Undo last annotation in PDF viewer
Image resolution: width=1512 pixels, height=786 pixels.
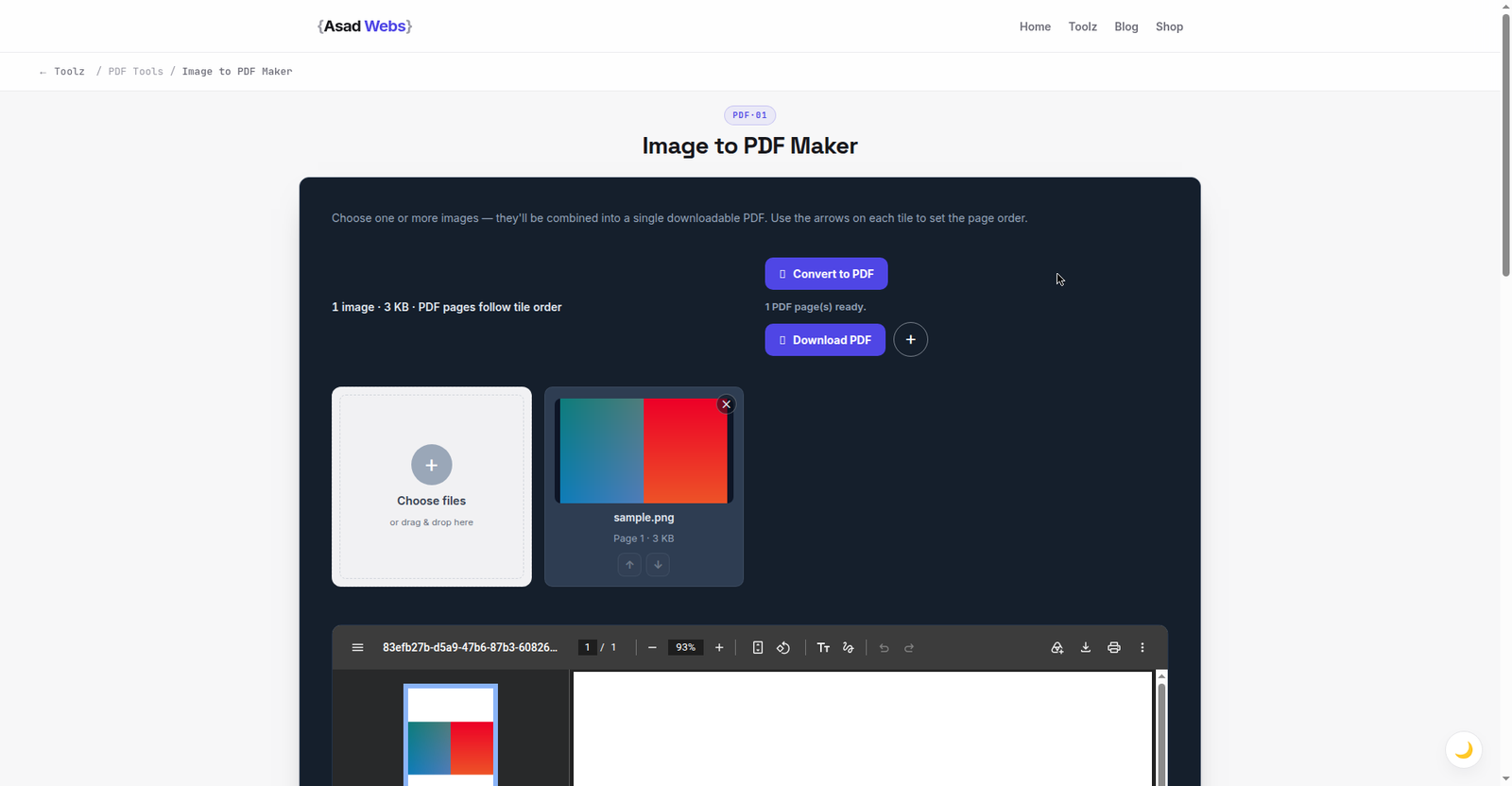[x=884, y=647]
